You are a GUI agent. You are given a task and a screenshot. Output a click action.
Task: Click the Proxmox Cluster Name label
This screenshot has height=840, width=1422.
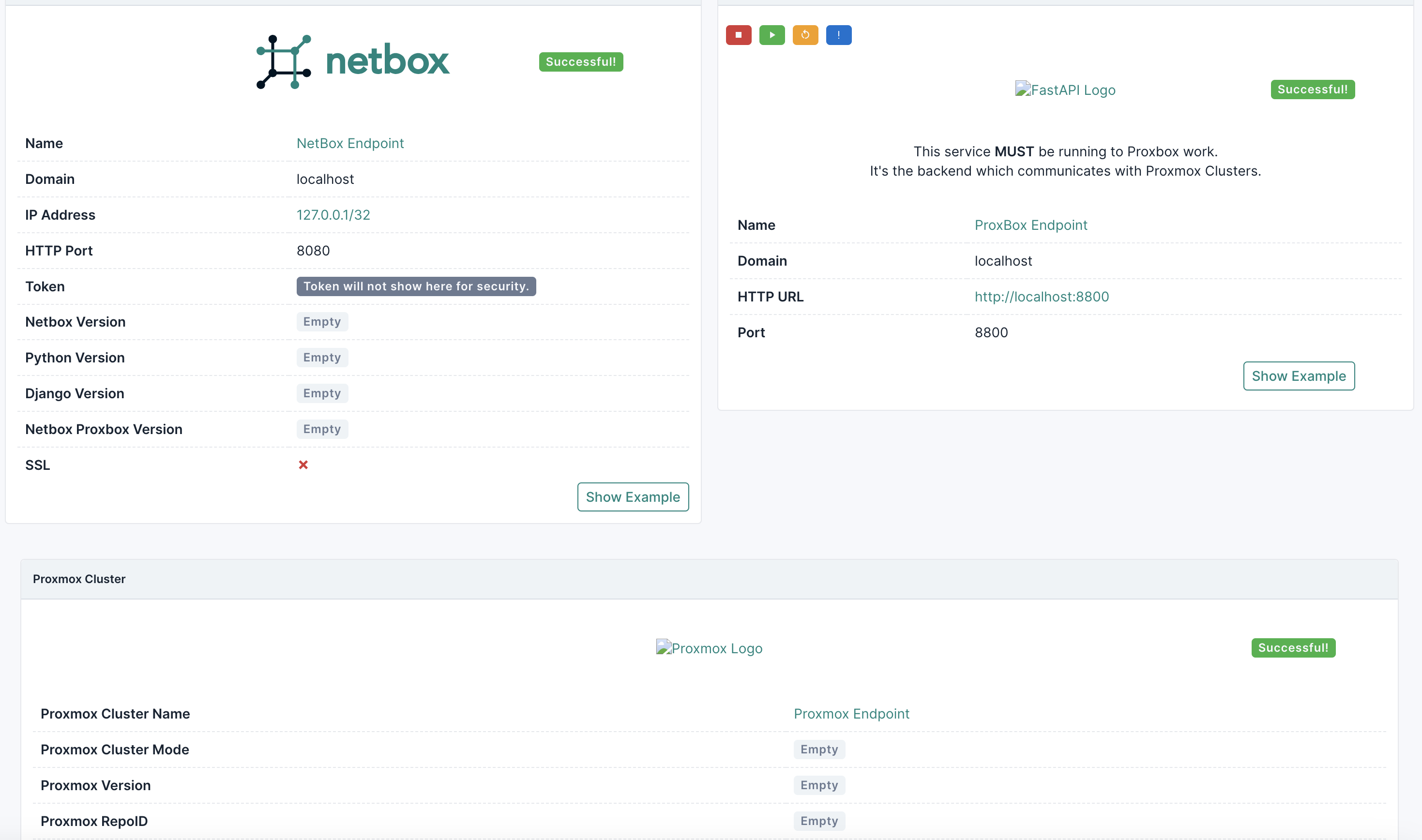[115, 713]
